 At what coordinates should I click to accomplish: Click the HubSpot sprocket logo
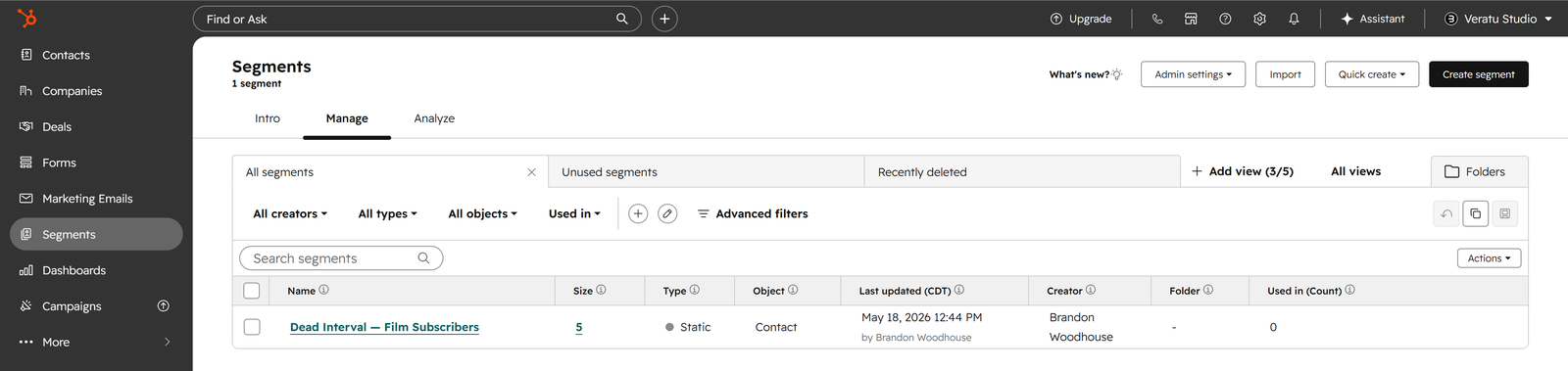pos(26,18)
